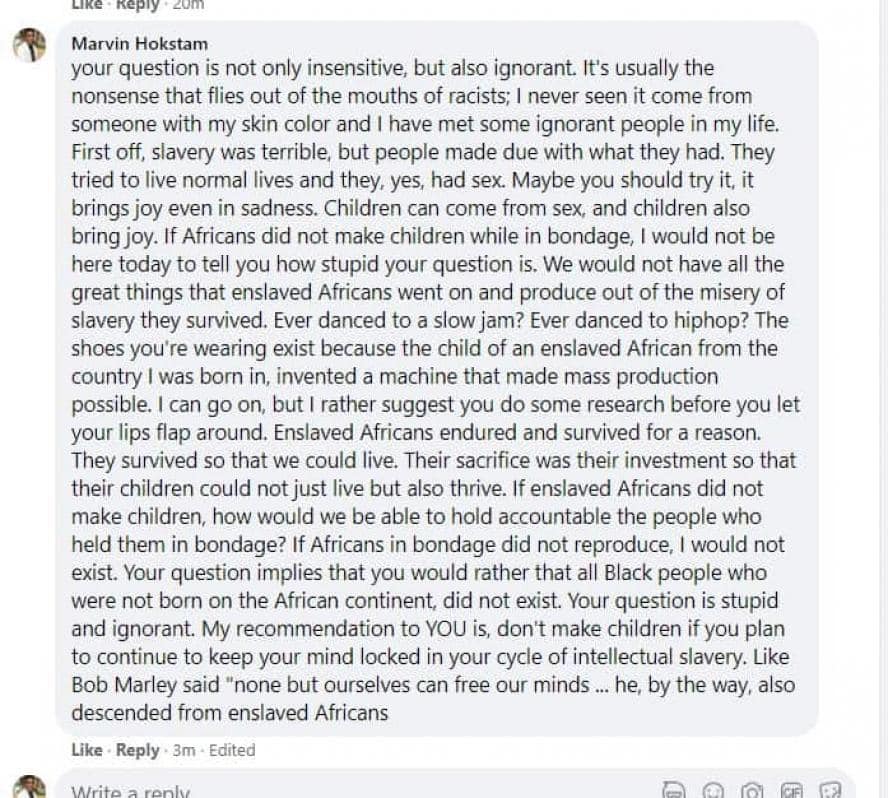This screenshot has height=798, width=888.
Task: Open the emoji picker in reply box
Action: click(713, 790)
